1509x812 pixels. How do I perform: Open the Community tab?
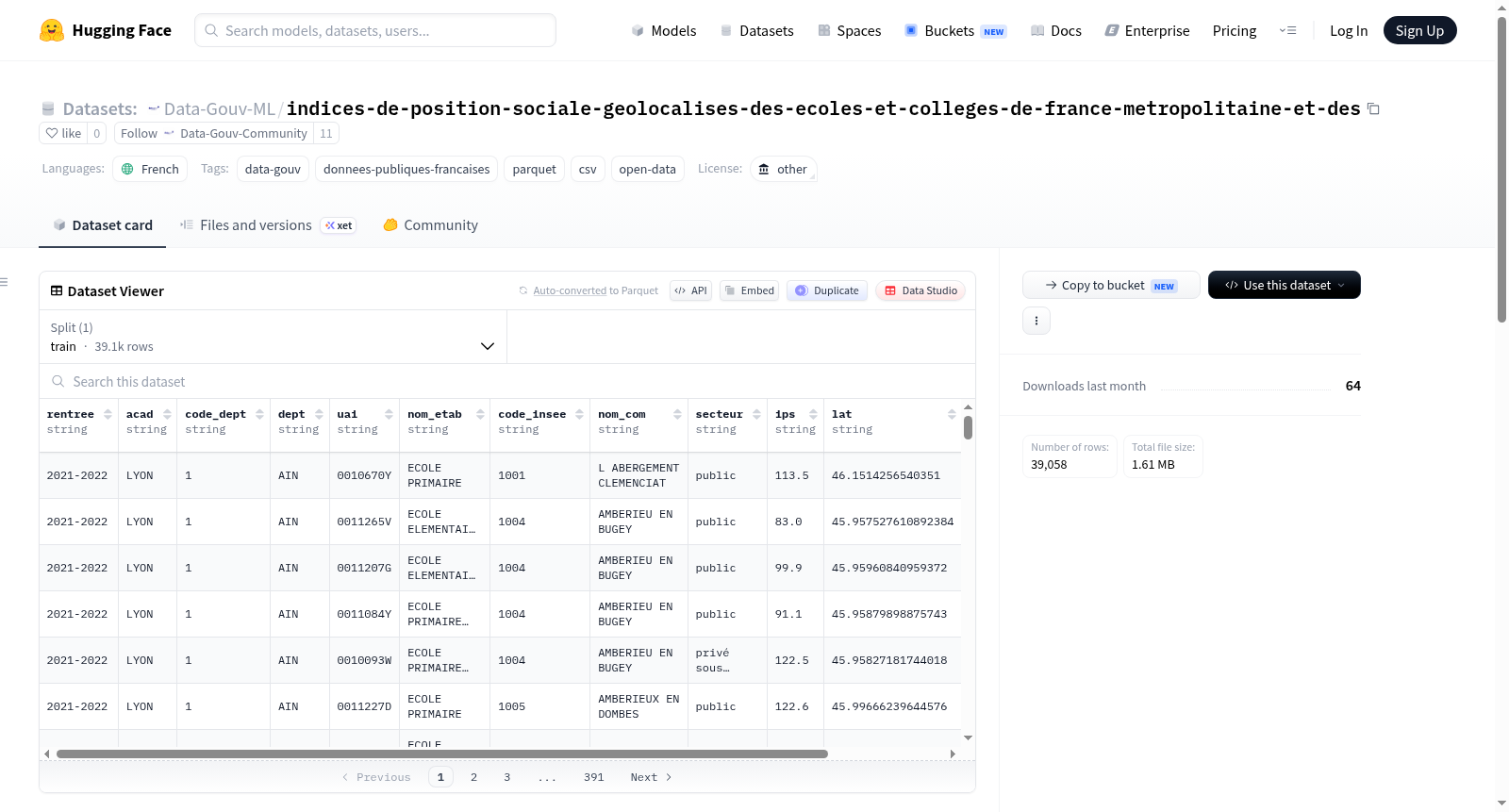tap(430, 225)
